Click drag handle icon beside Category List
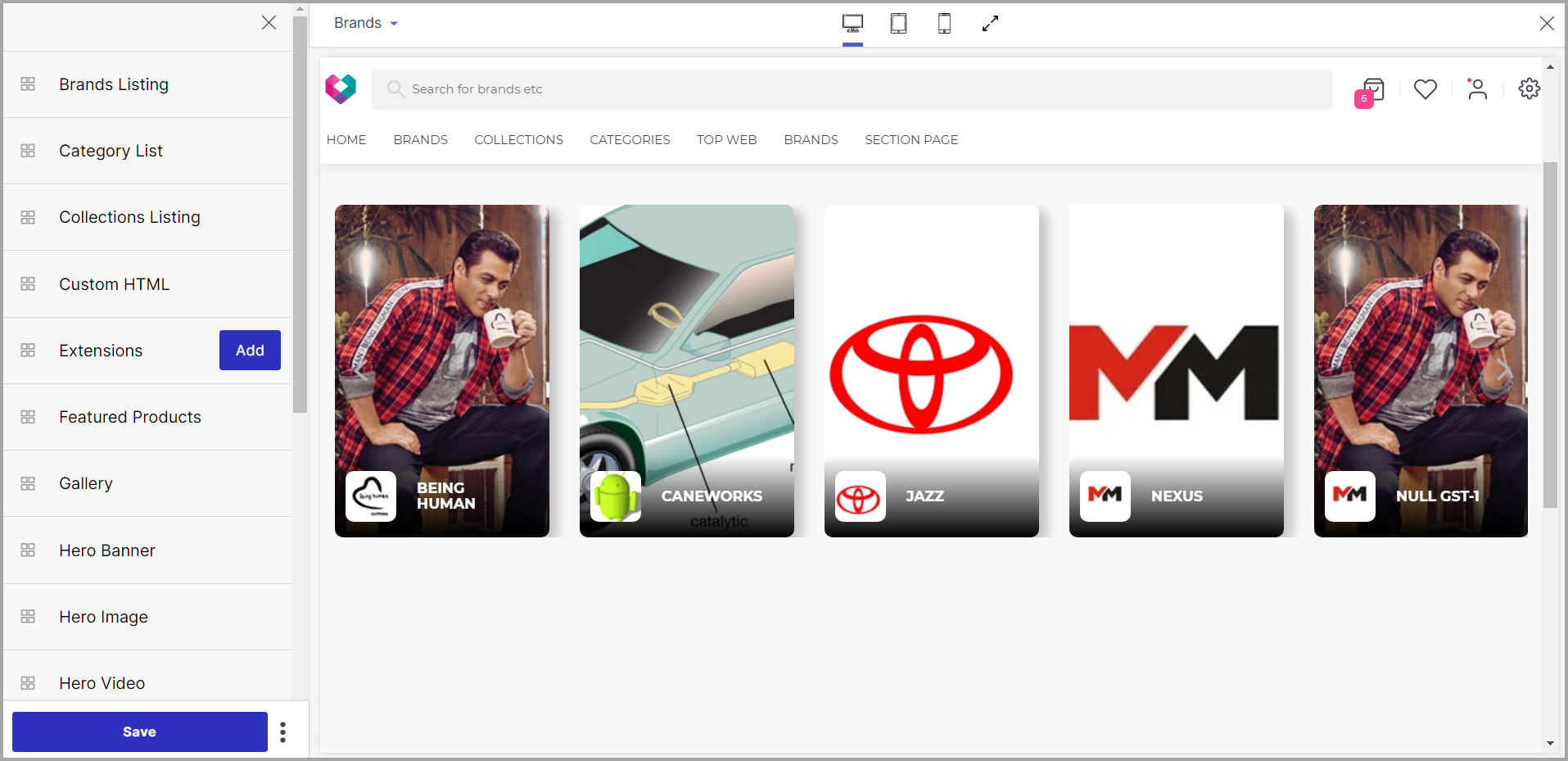 pyautogui.click(x=28, y=151)
